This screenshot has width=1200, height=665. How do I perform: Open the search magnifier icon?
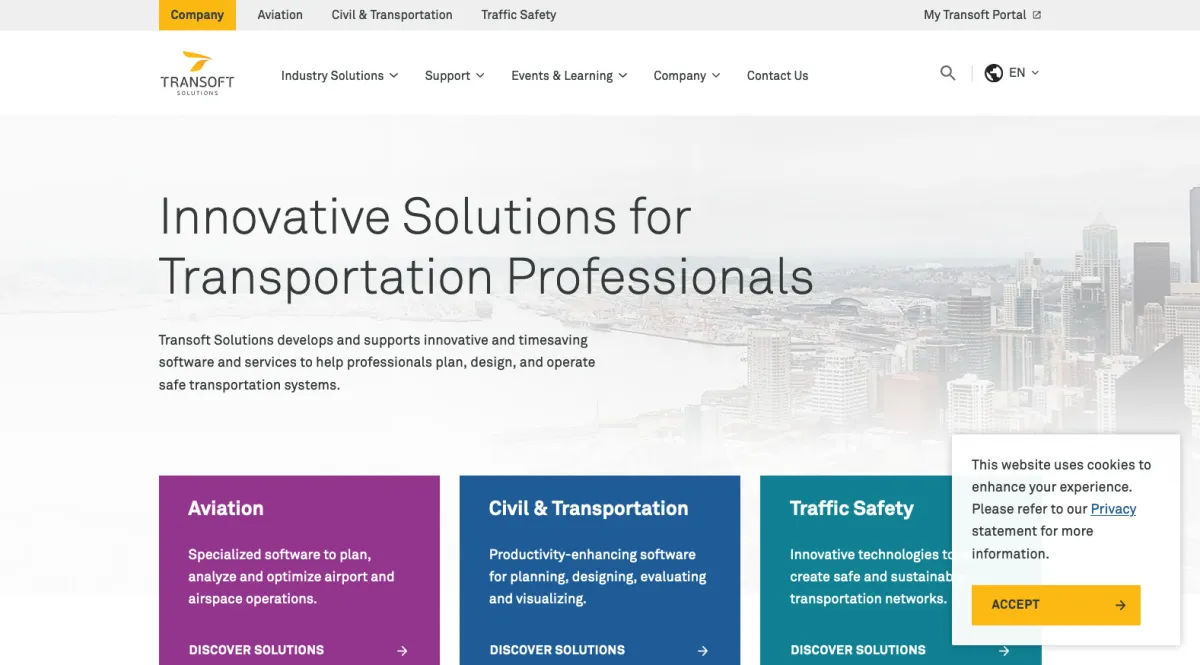coord(948,73)
